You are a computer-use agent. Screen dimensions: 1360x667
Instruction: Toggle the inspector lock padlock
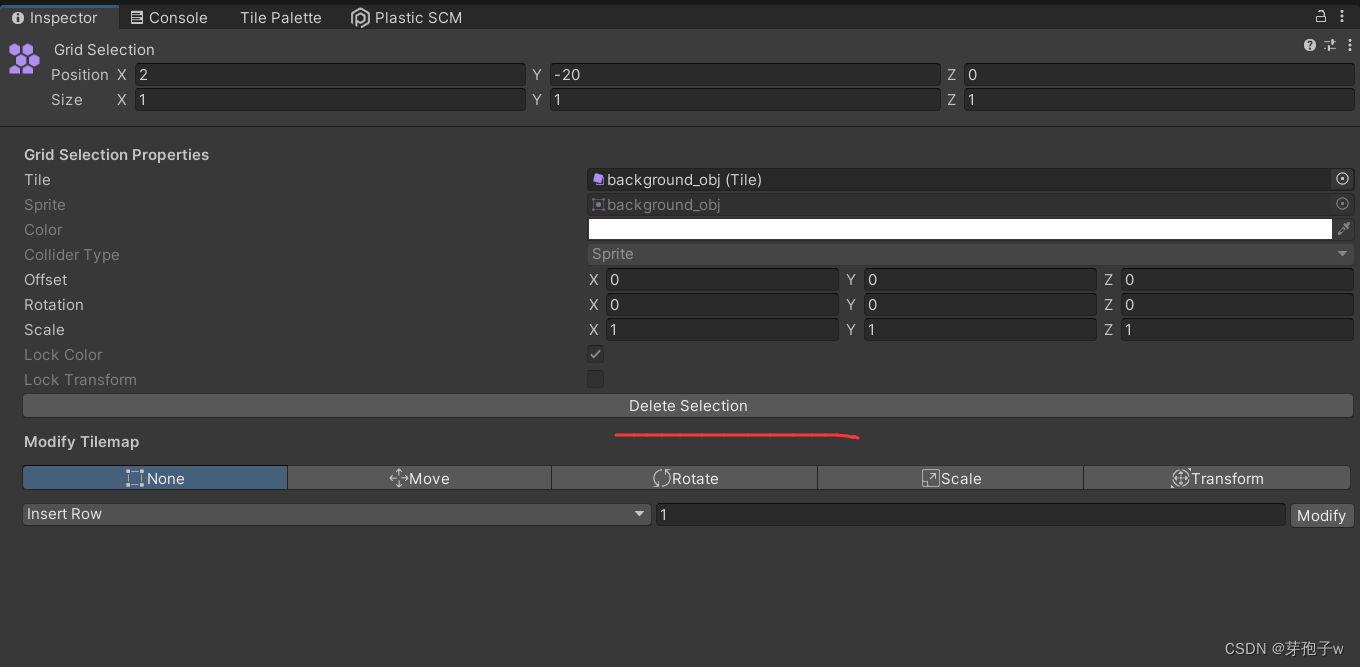pos(1320,17)
